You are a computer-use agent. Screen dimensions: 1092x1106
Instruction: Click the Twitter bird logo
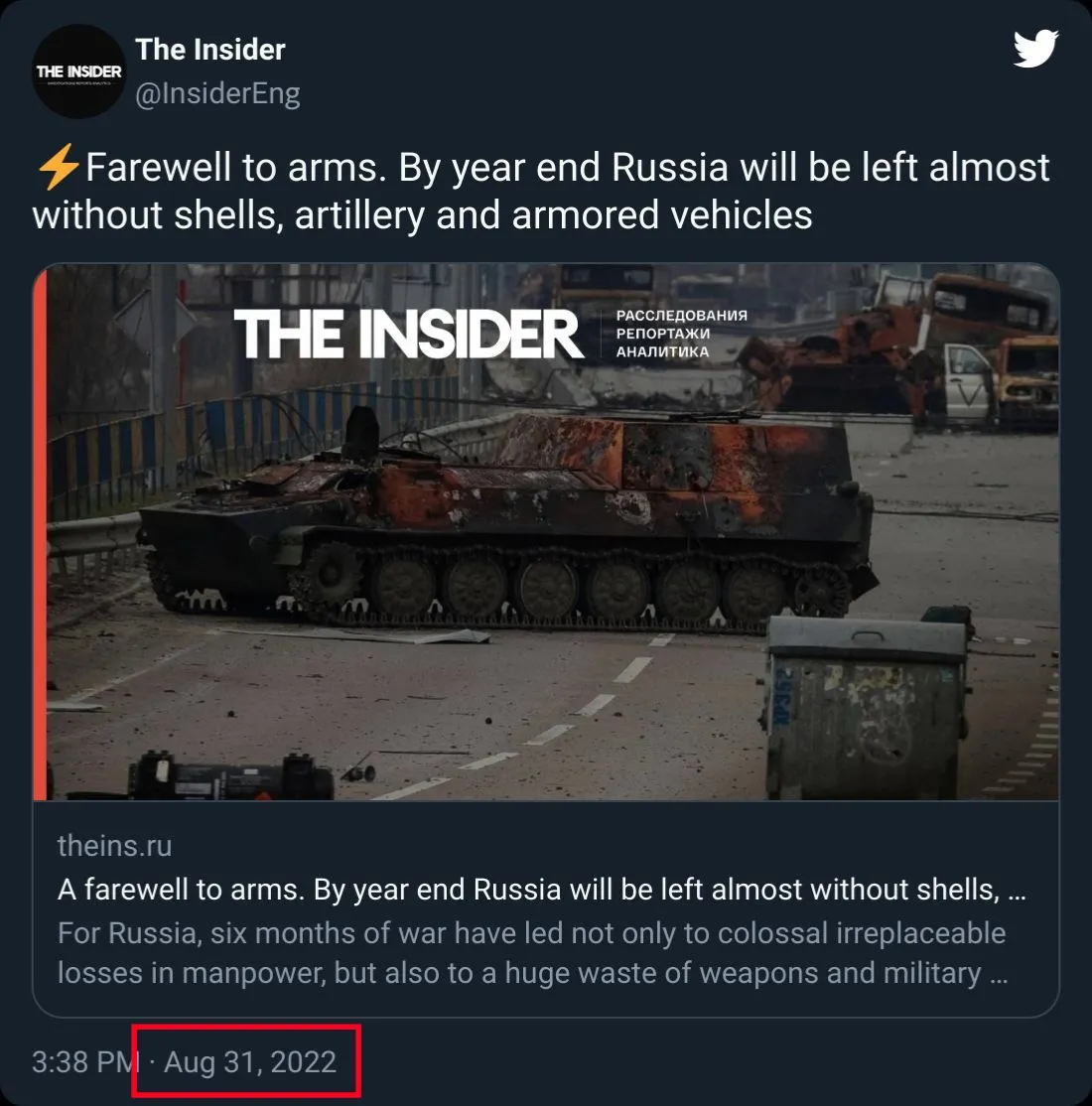[x=1035, y=49]
